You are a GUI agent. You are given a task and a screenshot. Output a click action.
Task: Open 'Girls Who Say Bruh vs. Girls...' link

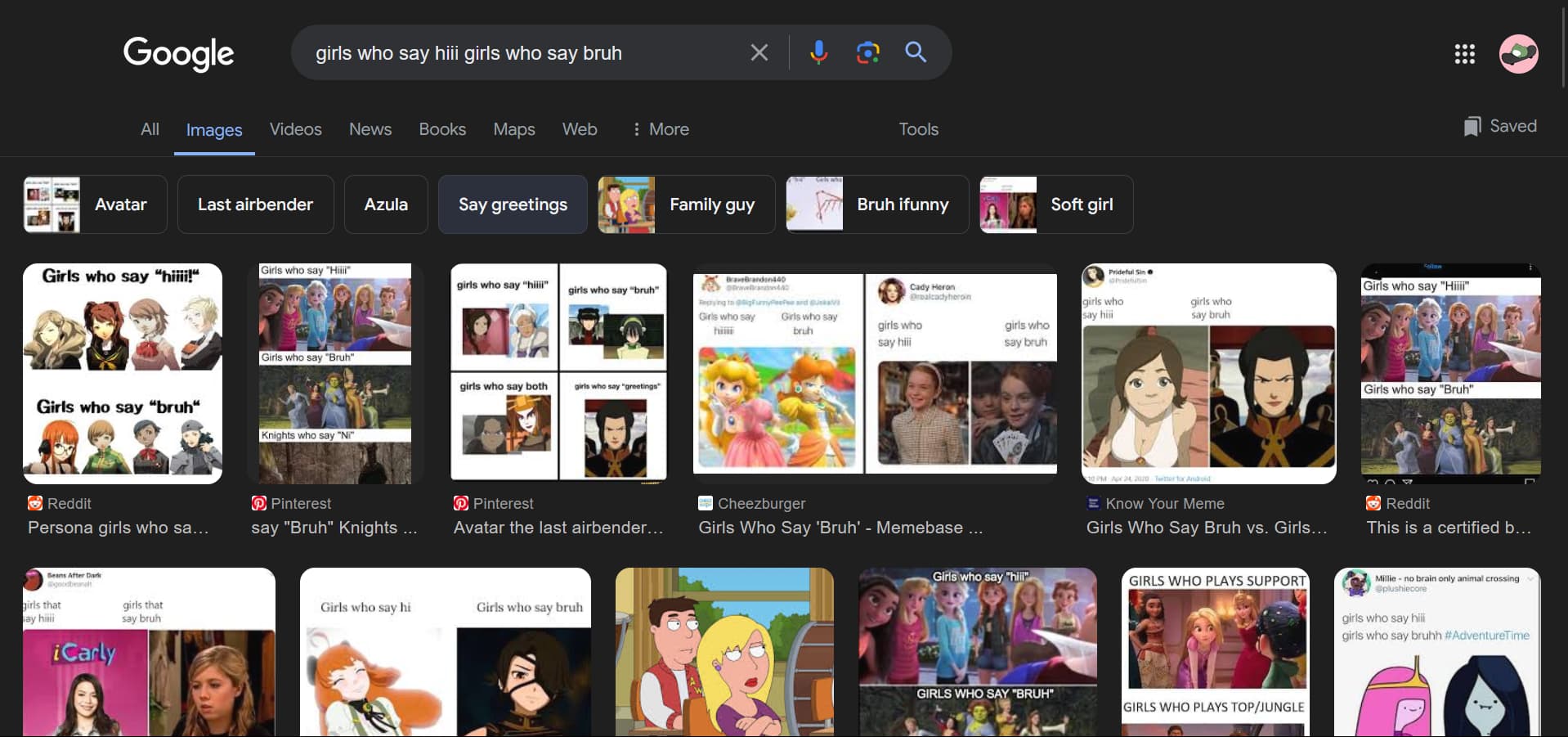point(1207,528)
